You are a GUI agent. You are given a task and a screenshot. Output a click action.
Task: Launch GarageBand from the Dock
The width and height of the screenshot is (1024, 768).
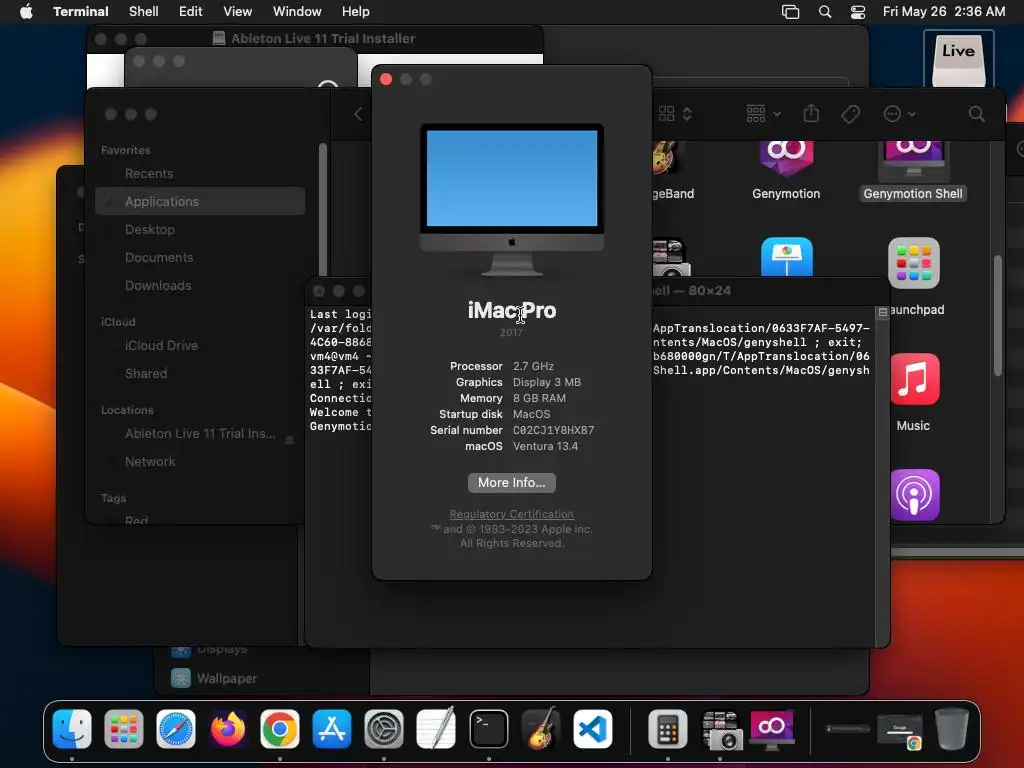coord(541,728)
